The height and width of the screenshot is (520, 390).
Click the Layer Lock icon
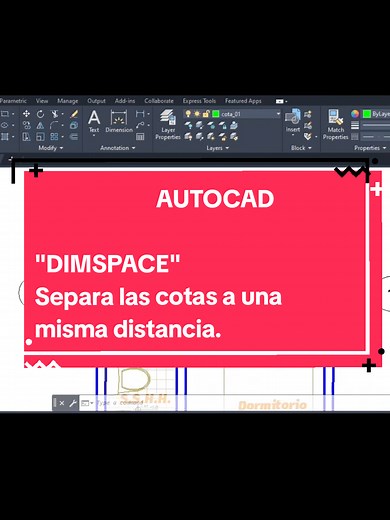223,125
